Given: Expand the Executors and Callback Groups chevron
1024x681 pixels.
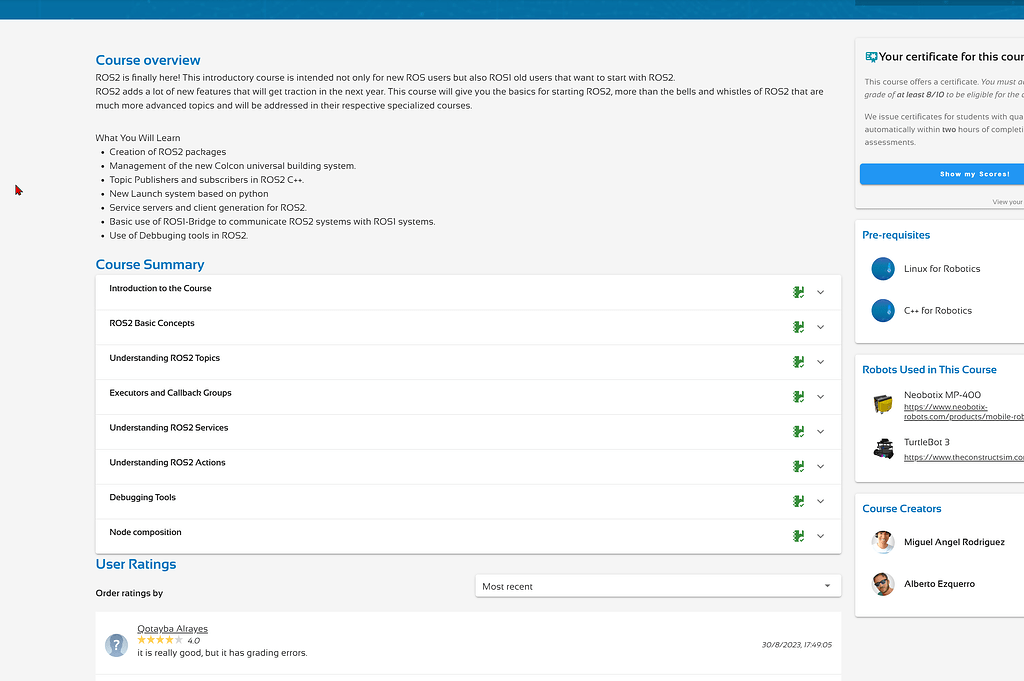Looking at the screenshot, I should pyautogui.click(x=820, y=397).
